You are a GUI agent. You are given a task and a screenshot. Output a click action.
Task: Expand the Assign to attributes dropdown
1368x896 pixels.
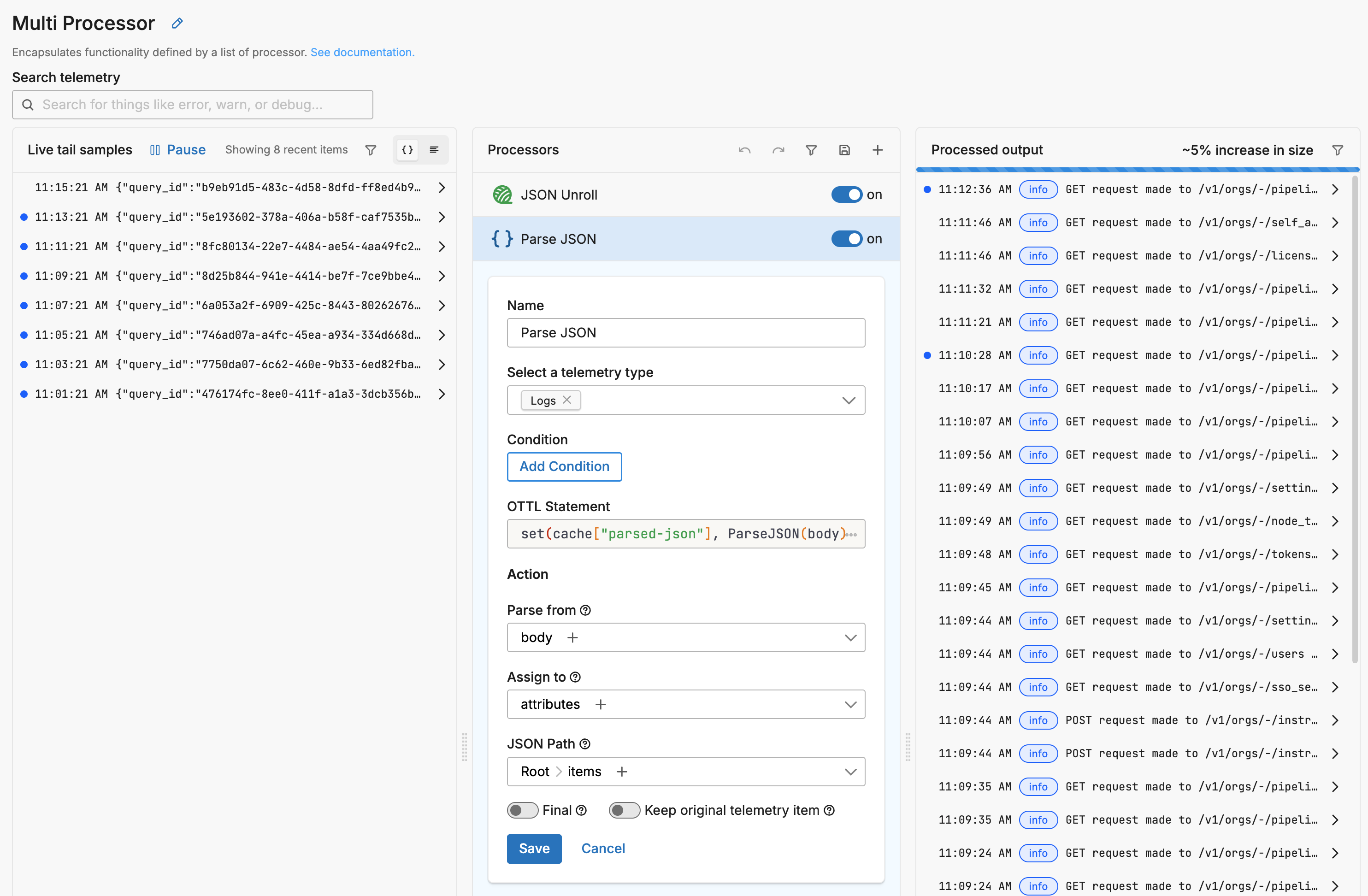tap(850, 704)
